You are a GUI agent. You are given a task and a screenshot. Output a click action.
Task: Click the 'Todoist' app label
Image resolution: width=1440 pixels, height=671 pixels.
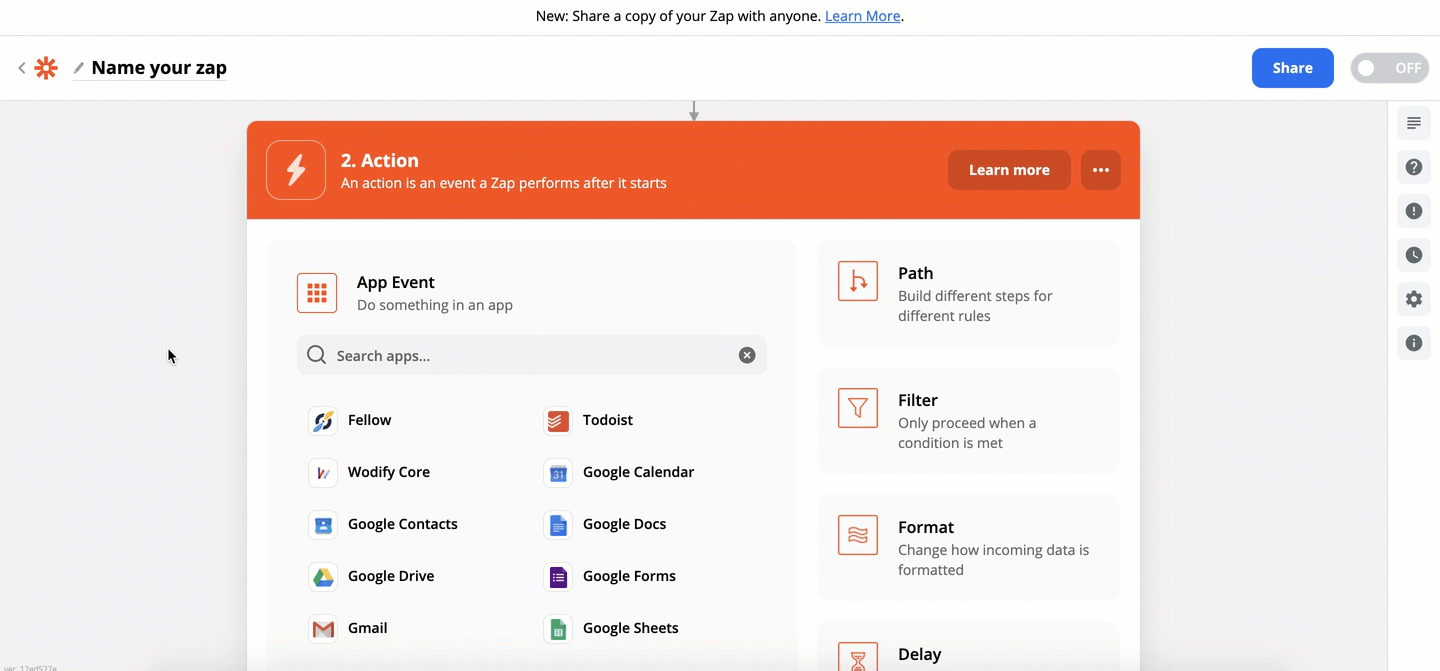click(x=608, y=420)
